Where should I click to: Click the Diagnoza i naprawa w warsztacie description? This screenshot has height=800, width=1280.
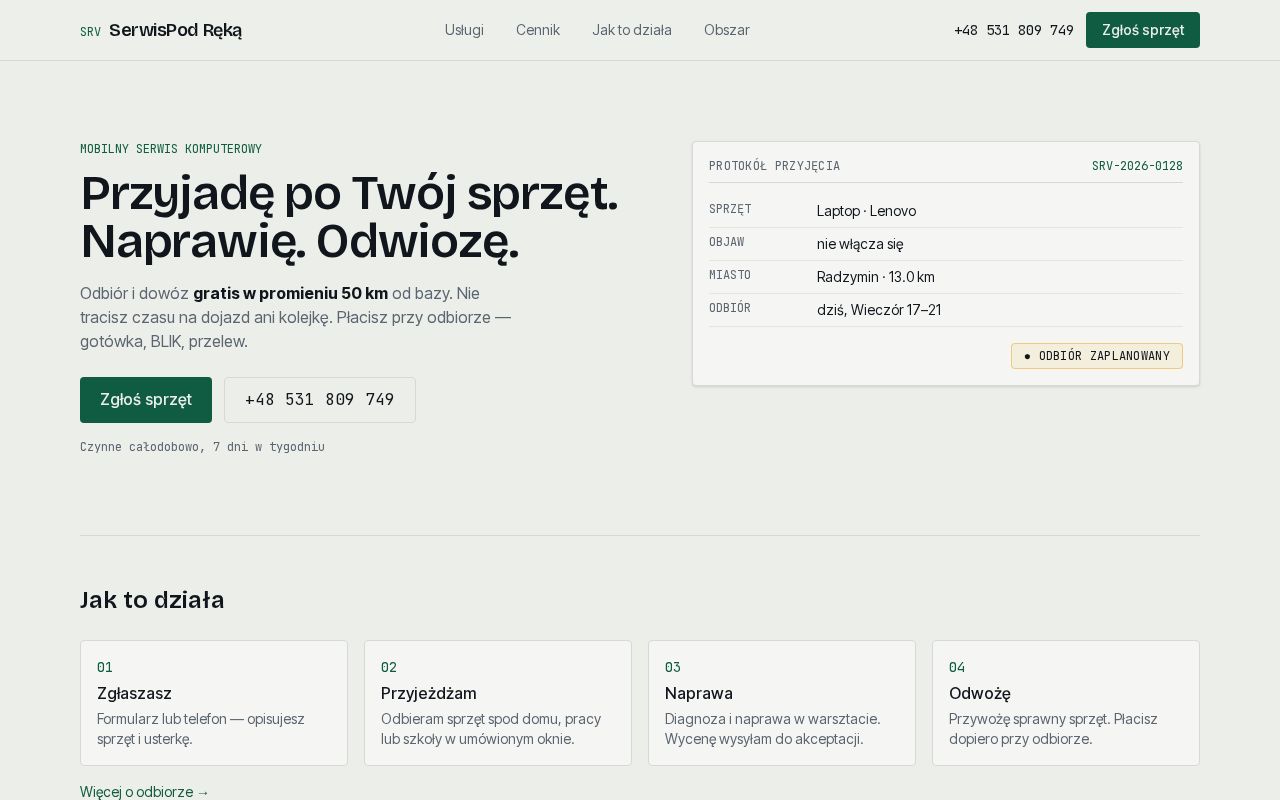tap(773, 729)
